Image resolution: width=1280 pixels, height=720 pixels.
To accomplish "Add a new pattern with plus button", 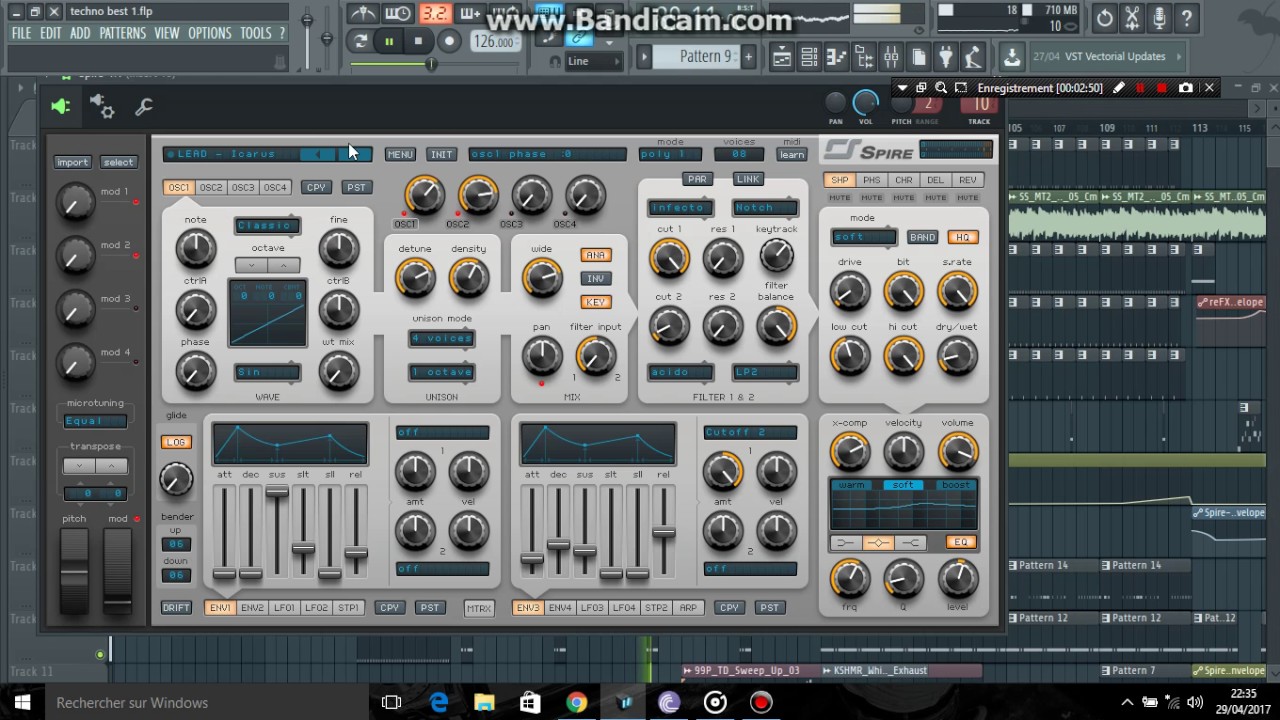I will coord(748,56).
